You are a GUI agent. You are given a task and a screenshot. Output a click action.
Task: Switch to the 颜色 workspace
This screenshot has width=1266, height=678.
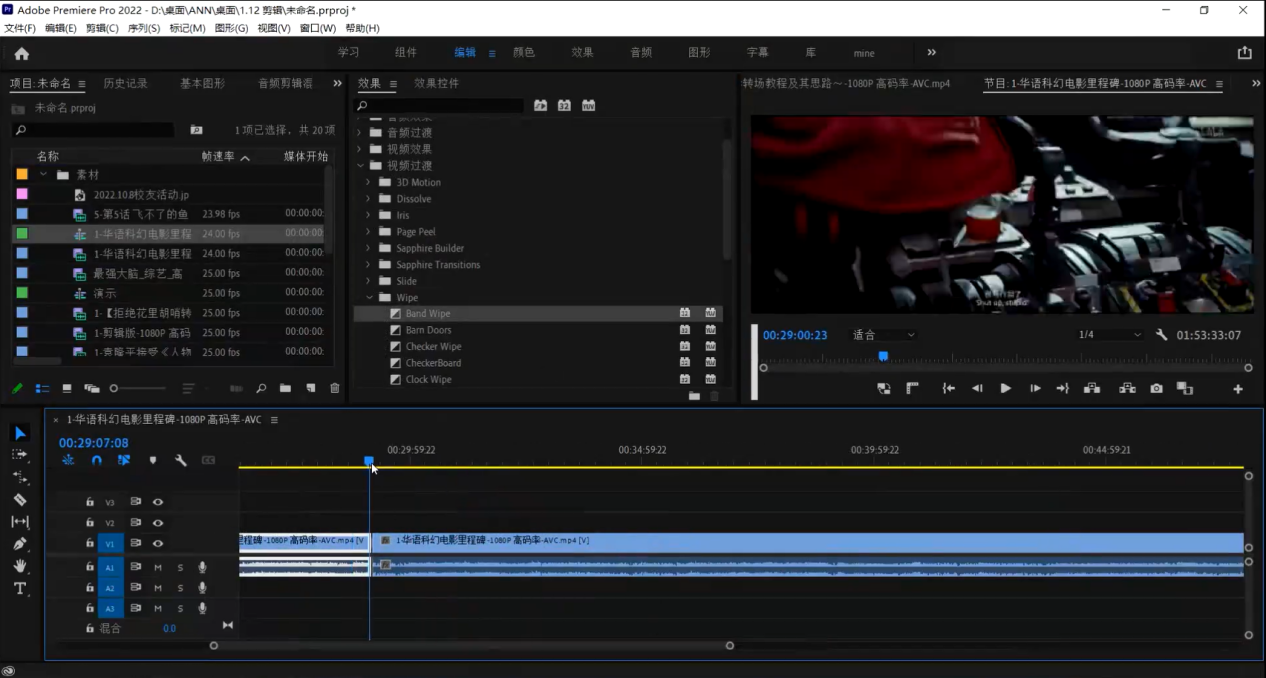tap(523, 53)
